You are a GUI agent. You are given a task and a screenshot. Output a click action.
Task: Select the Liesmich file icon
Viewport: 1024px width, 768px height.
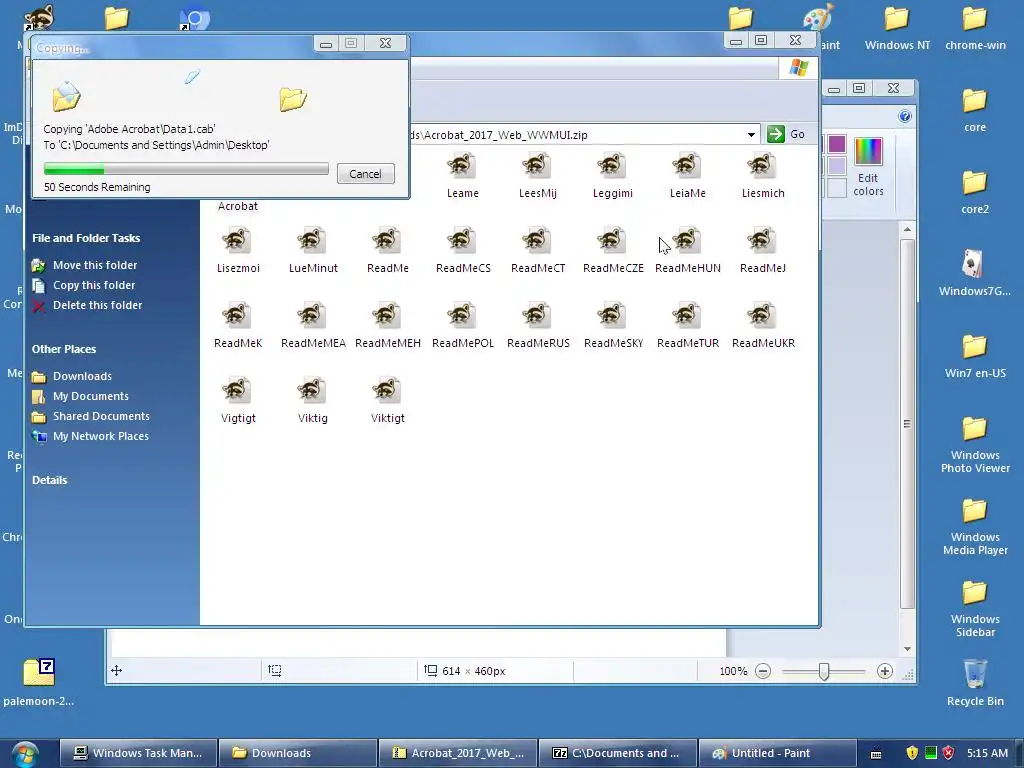(763, 166)
